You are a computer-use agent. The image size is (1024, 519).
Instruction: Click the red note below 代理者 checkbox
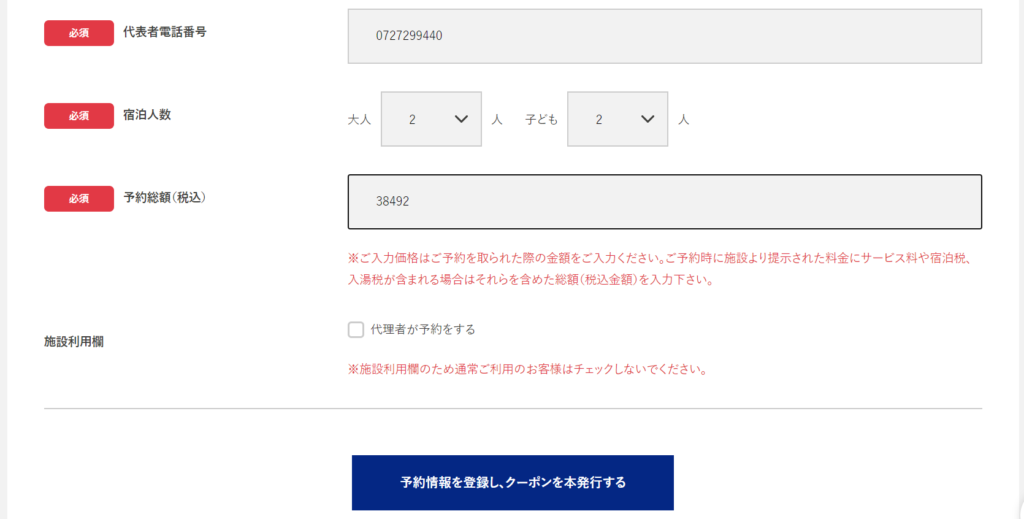[528, 369]
